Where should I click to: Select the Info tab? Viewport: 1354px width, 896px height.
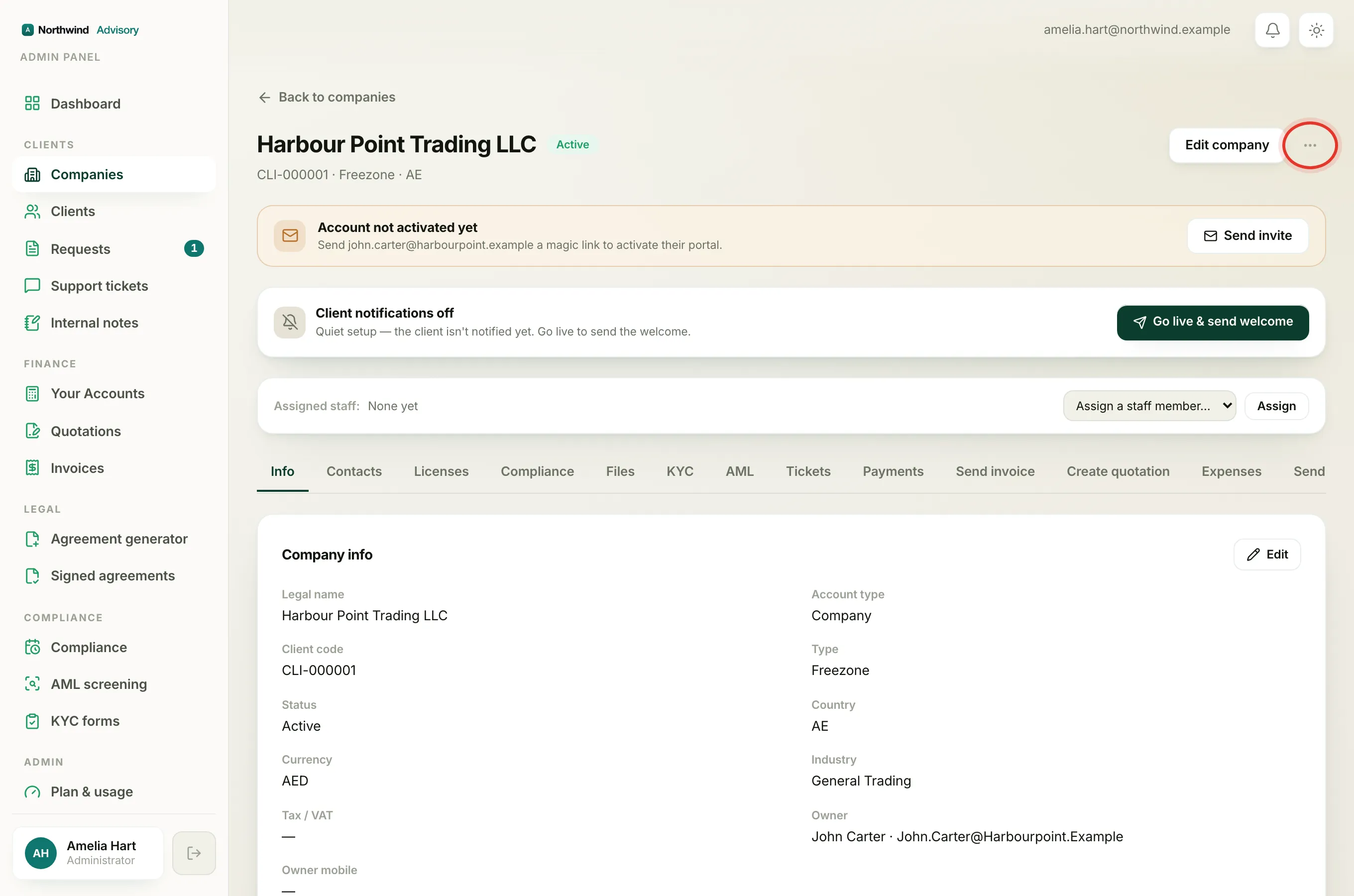282,471
